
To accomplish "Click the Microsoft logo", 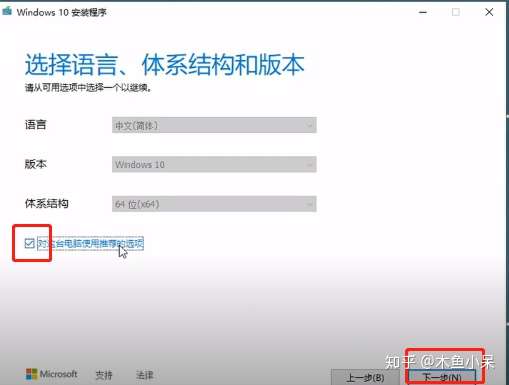I will coord(52,374).
